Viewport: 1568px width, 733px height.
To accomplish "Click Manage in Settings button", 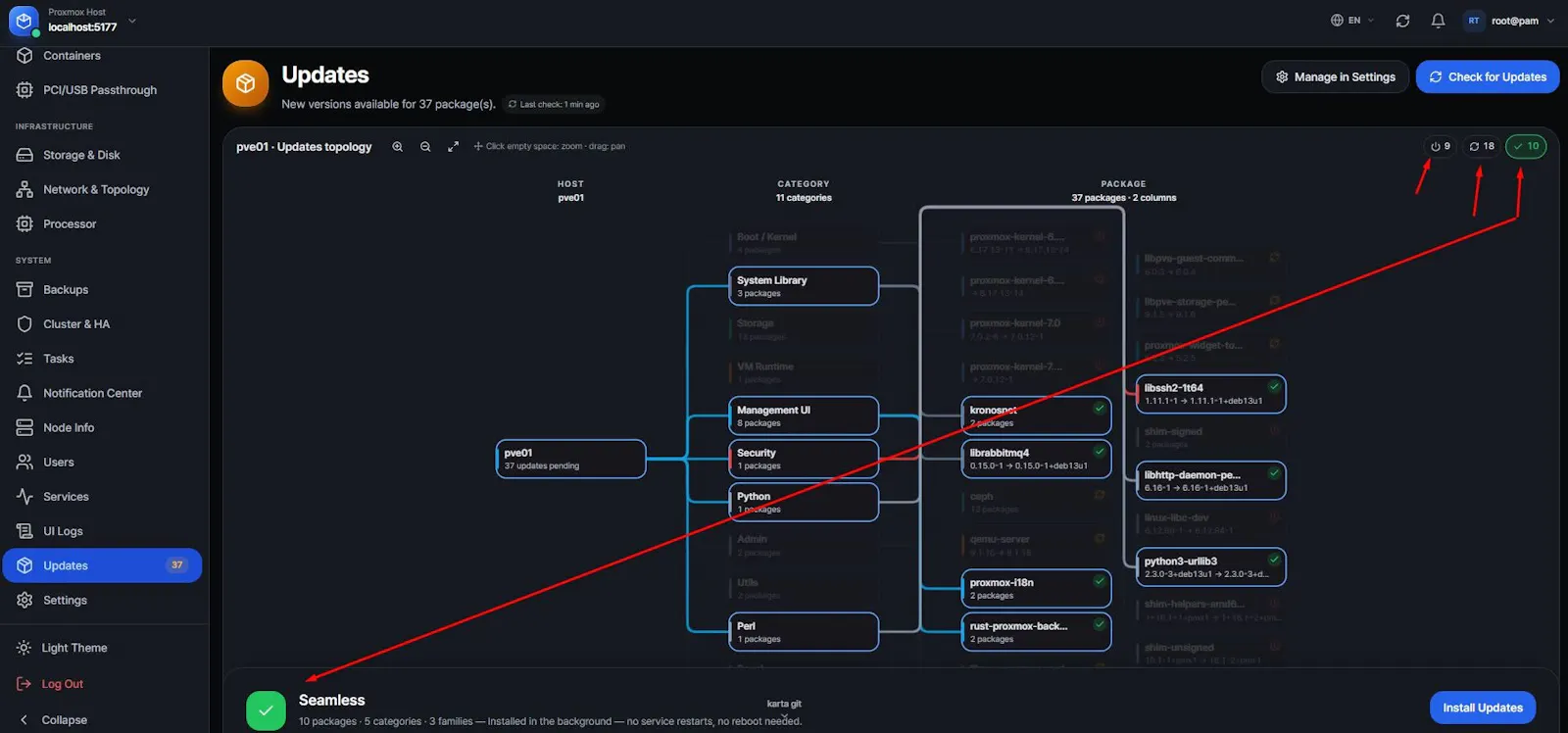I will point(1335,76).
